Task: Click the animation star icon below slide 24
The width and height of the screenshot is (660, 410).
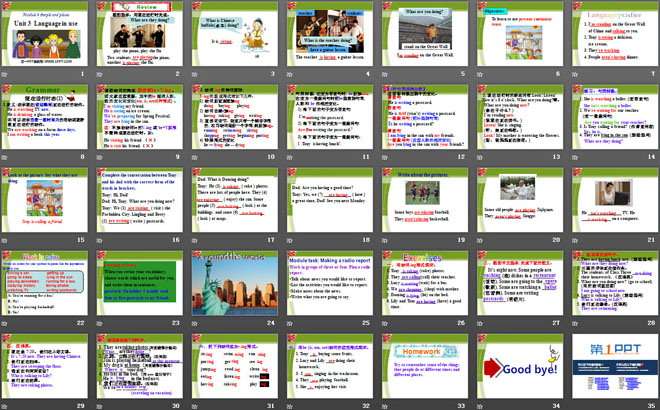Action: [x=195, y=323]
